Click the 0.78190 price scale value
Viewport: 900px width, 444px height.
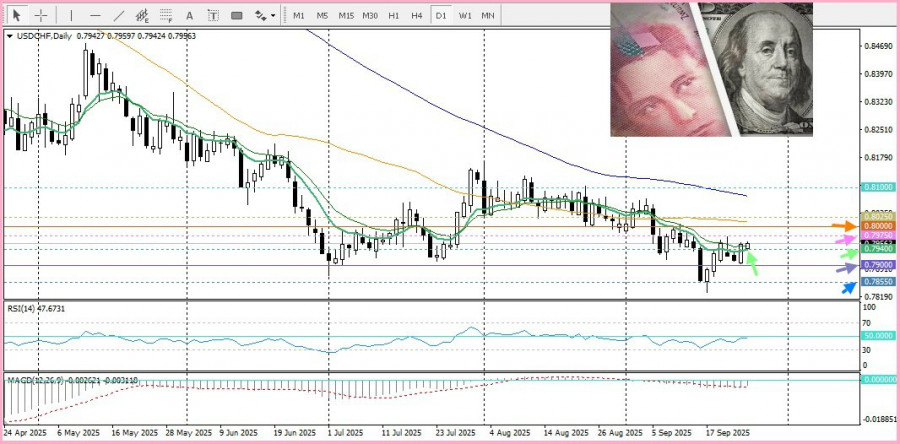click(878, 297)
